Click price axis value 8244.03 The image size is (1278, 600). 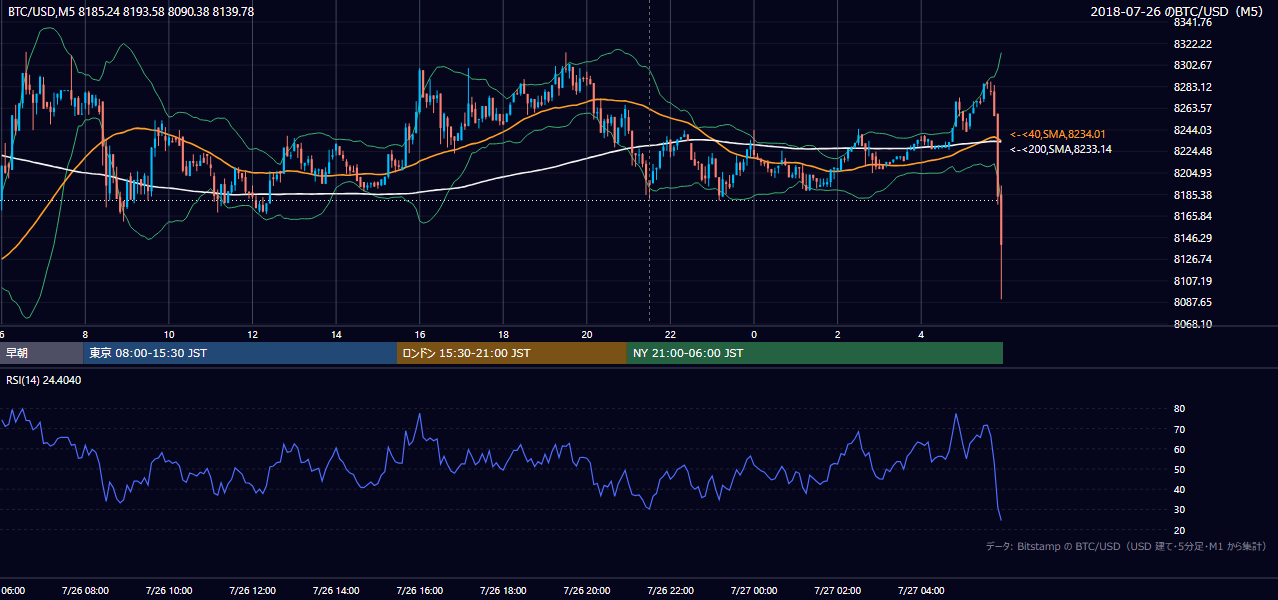point(1192,130)
